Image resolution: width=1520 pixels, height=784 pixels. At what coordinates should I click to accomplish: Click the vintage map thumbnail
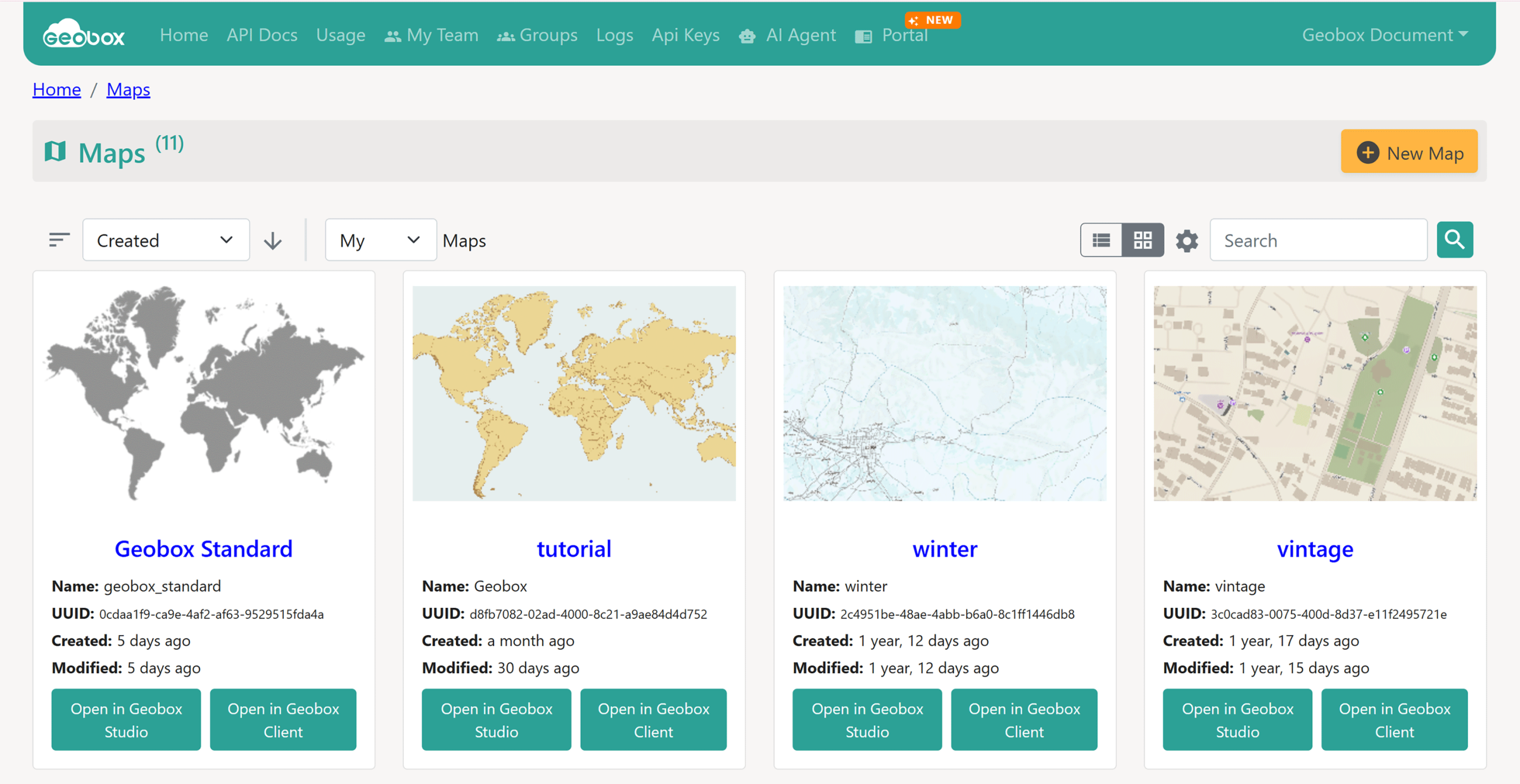pos(1315,393)
